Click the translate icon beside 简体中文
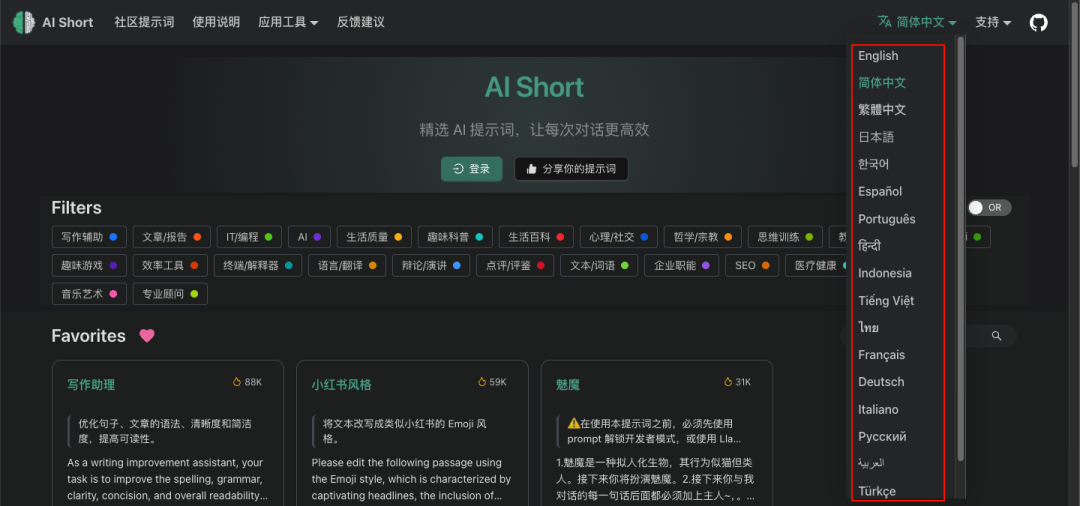This screenshot has width=1080, height=506. [884, 21]
